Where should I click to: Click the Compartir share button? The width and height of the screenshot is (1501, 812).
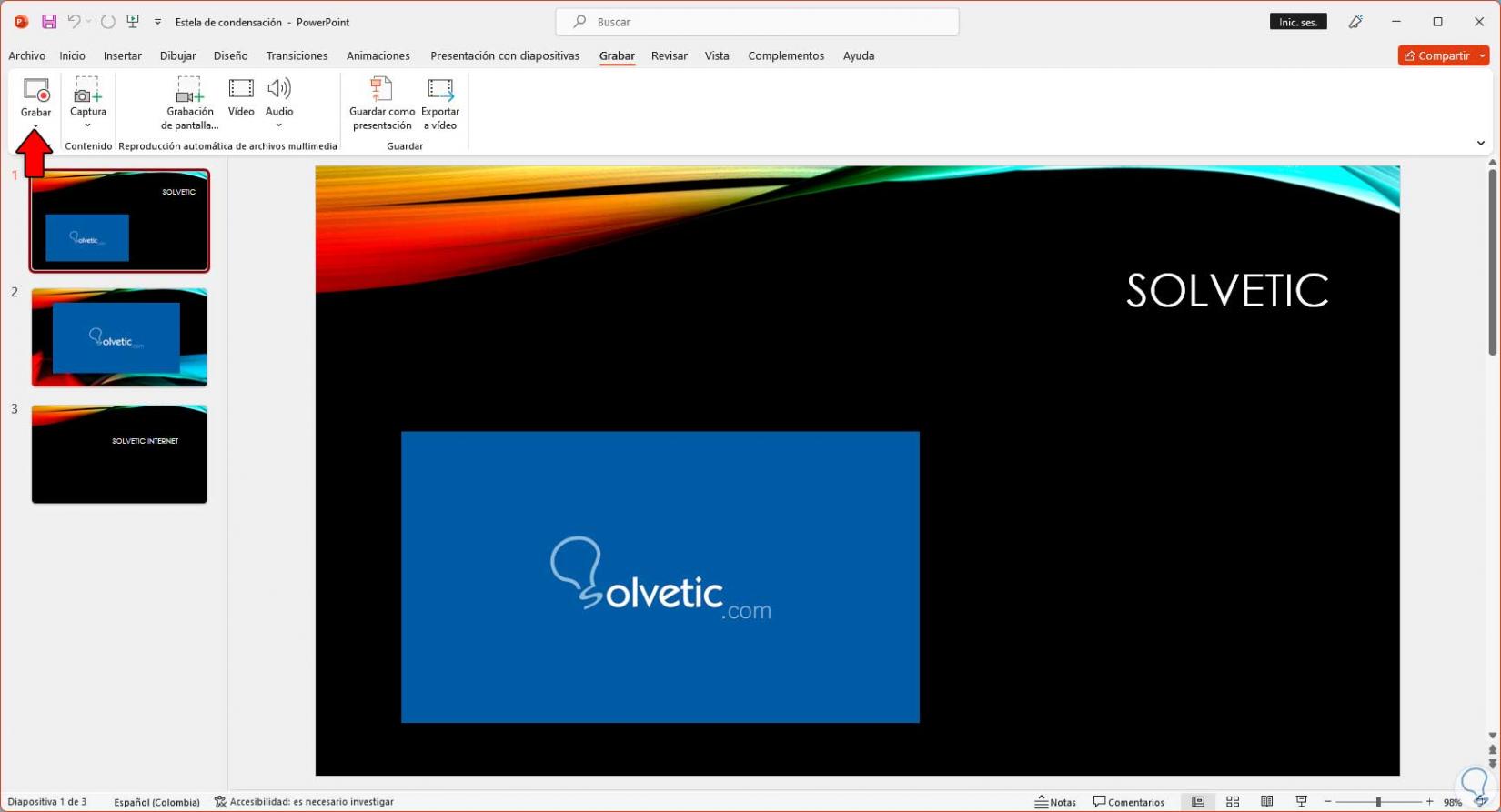tap(1437, 55)
